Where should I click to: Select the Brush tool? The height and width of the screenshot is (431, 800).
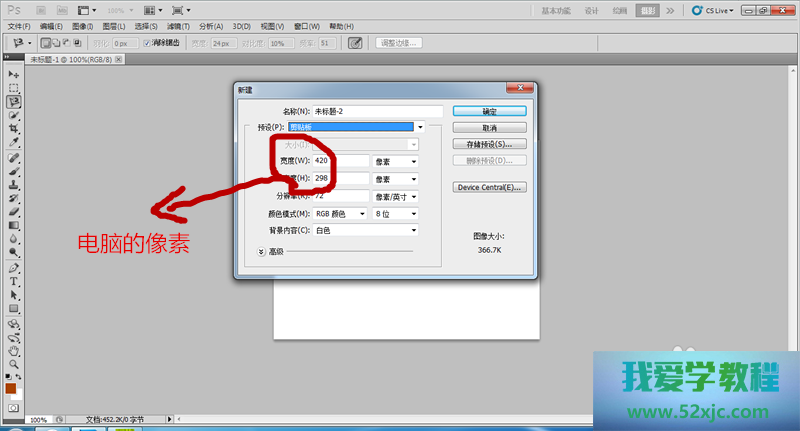tap(14, 171)
